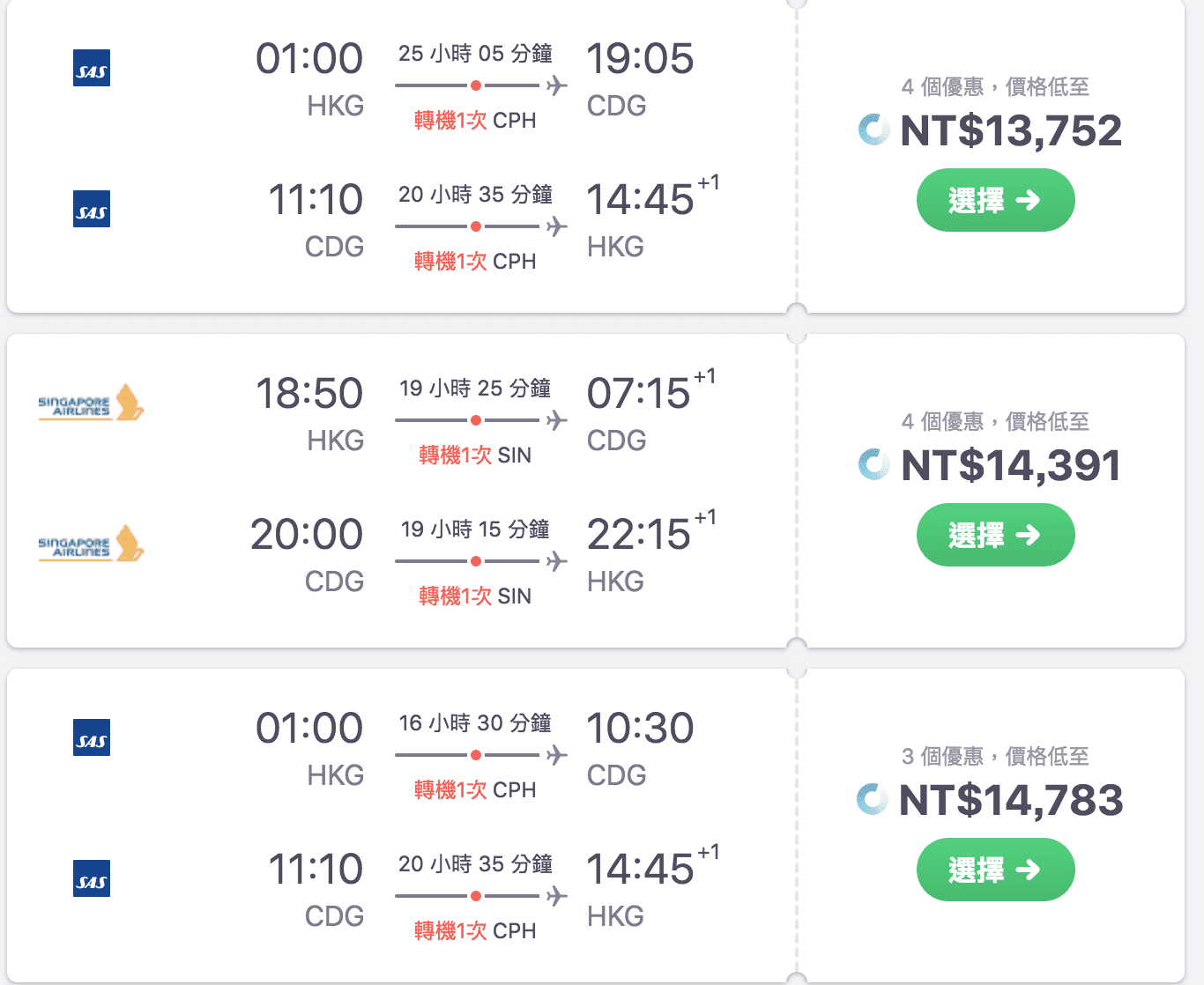This screenshot has height=985, width=1204.
Task: Click the SAS logo on the third flight card
Action: click(91, 739)
